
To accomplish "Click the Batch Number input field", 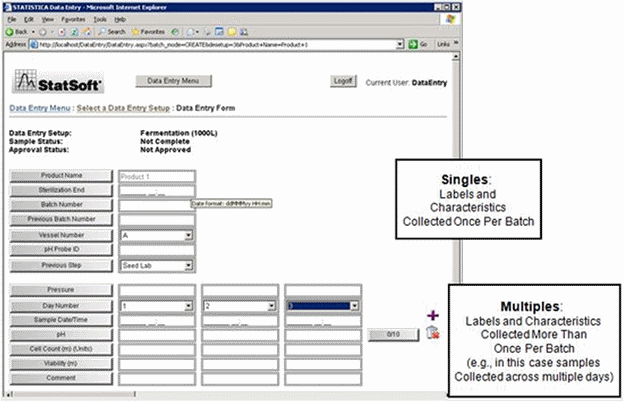I will pos(157,205).
